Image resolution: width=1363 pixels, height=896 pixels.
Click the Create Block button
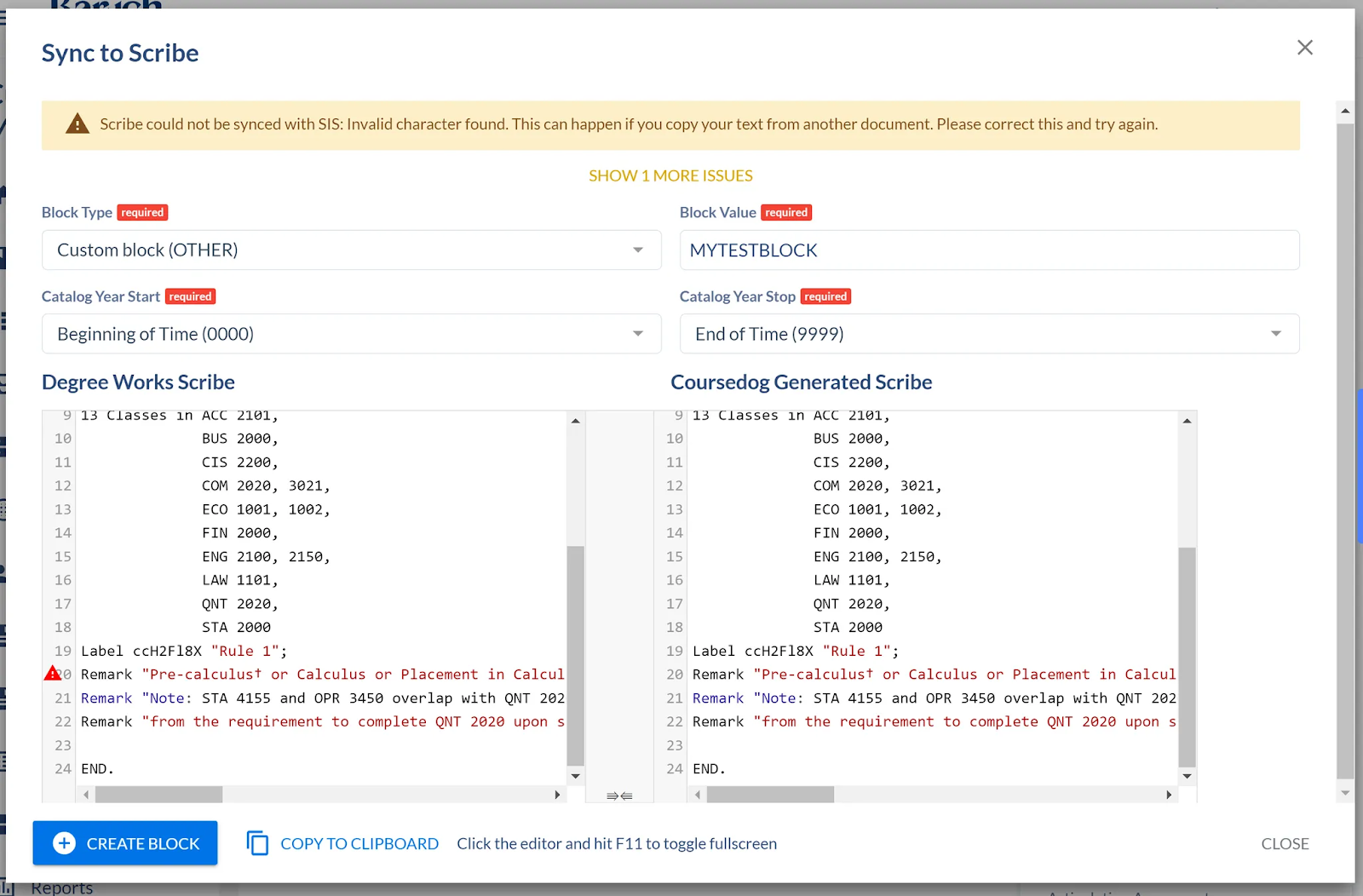[125, 843]
